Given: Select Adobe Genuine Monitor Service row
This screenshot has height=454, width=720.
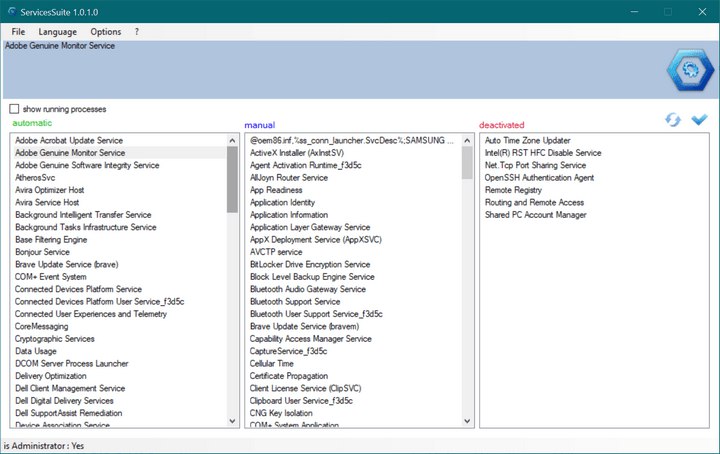Looking at the screenshot, I should [118, 153].
